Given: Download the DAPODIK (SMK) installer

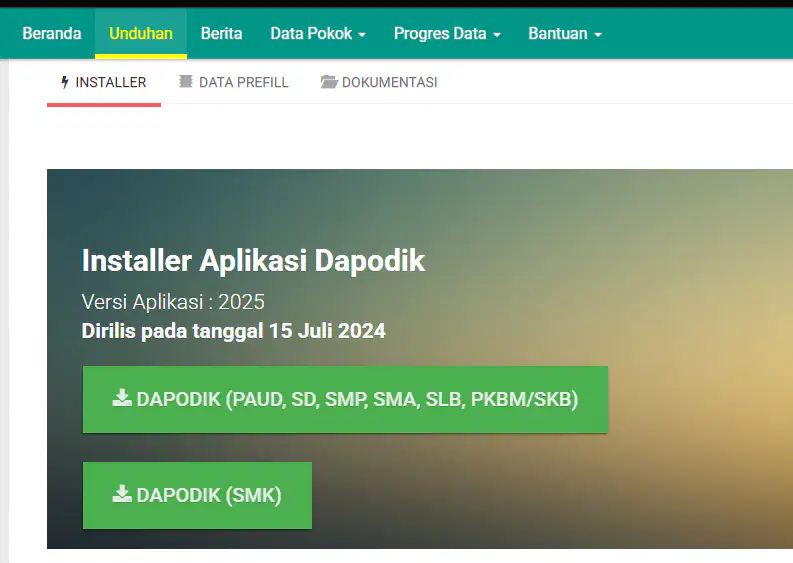Looking at the screenshot, I should click(x=197, y=495).
